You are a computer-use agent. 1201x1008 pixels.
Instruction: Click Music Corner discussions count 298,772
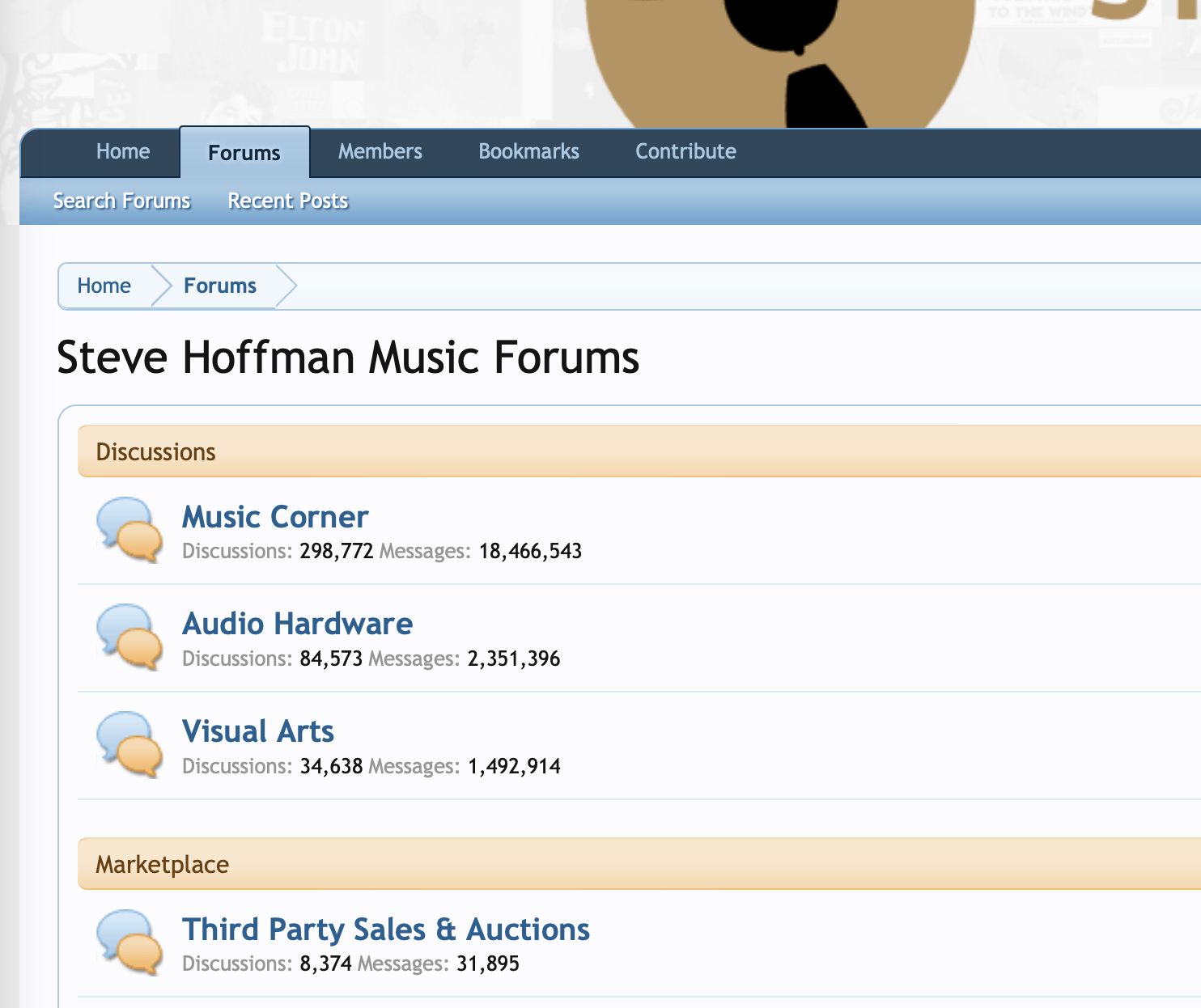[337, 552]
